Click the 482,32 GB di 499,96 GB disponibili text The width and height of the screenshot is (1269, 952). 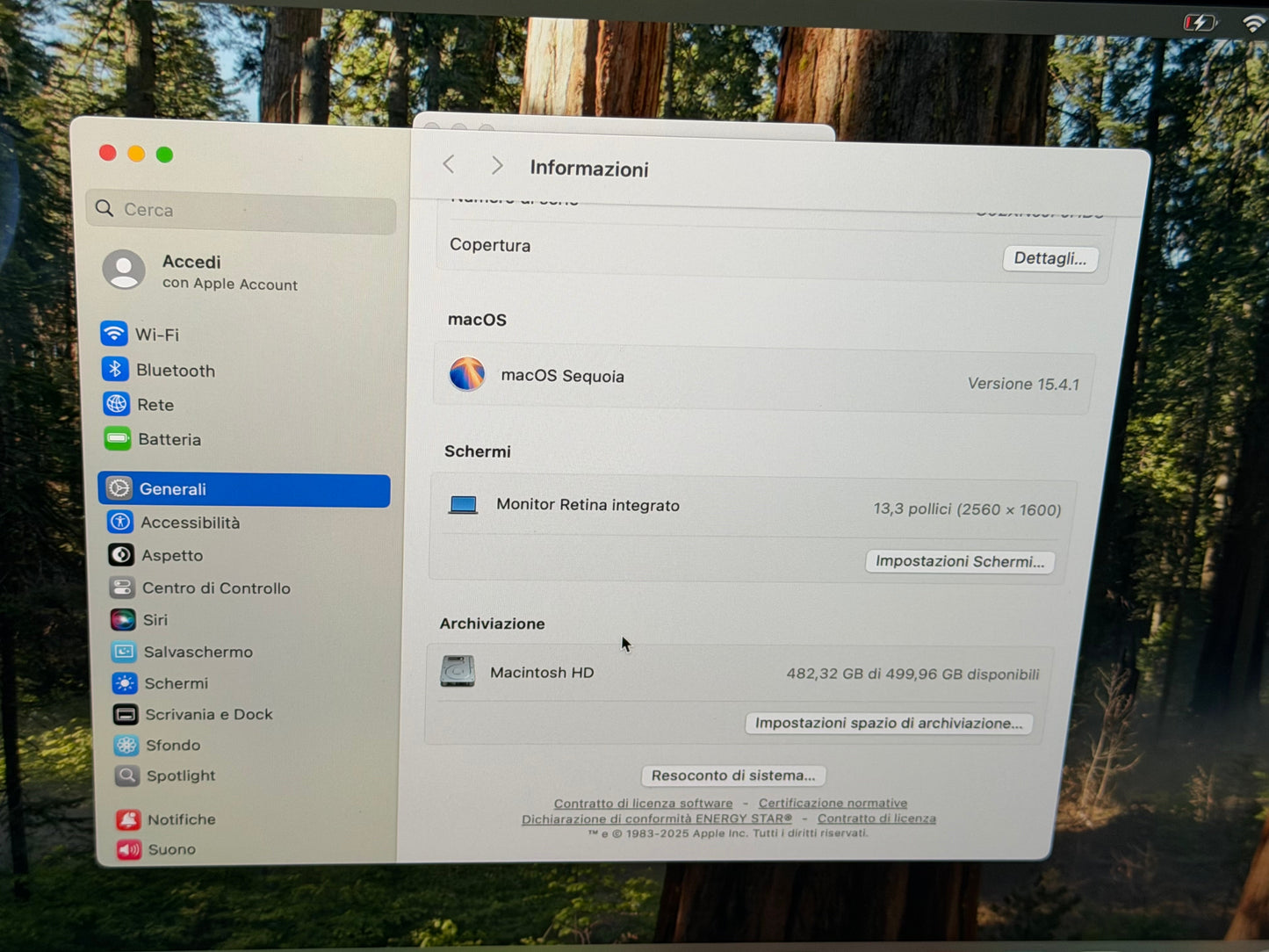(912, 674)
